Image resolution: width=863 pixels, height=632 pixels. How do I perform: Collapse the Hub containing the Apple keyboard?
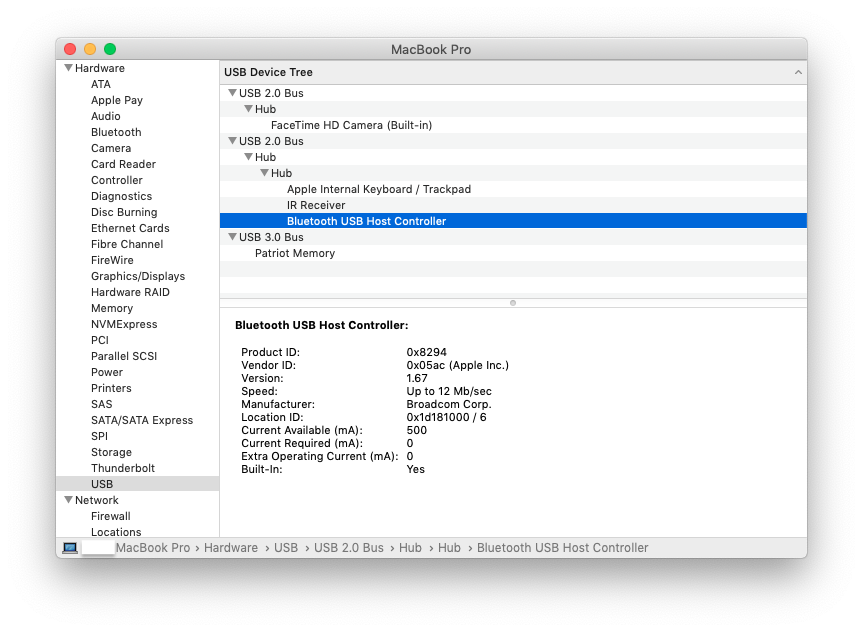264,173
